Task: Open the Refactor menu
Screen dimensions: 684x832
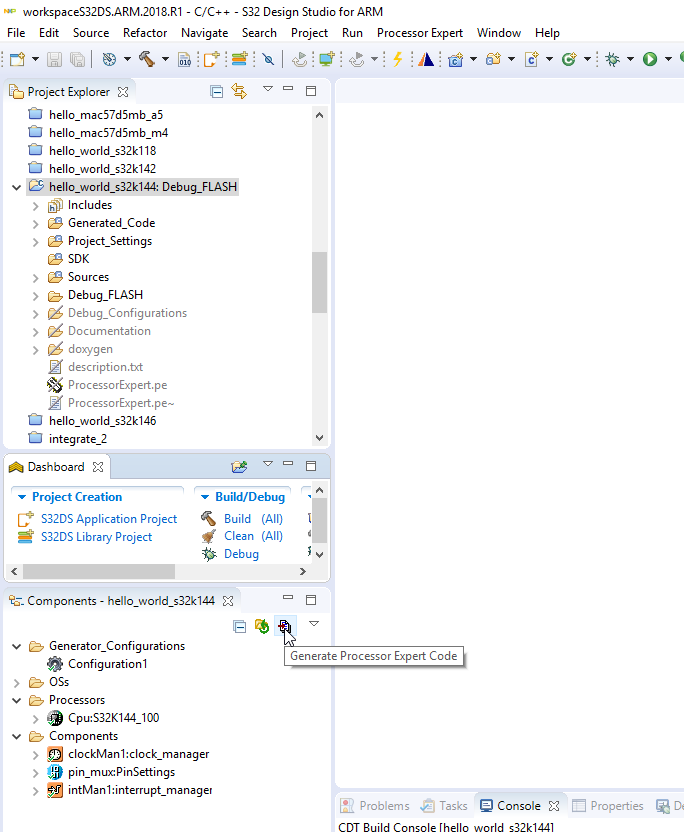Action: pyautogui.click(x=145, y=33)
